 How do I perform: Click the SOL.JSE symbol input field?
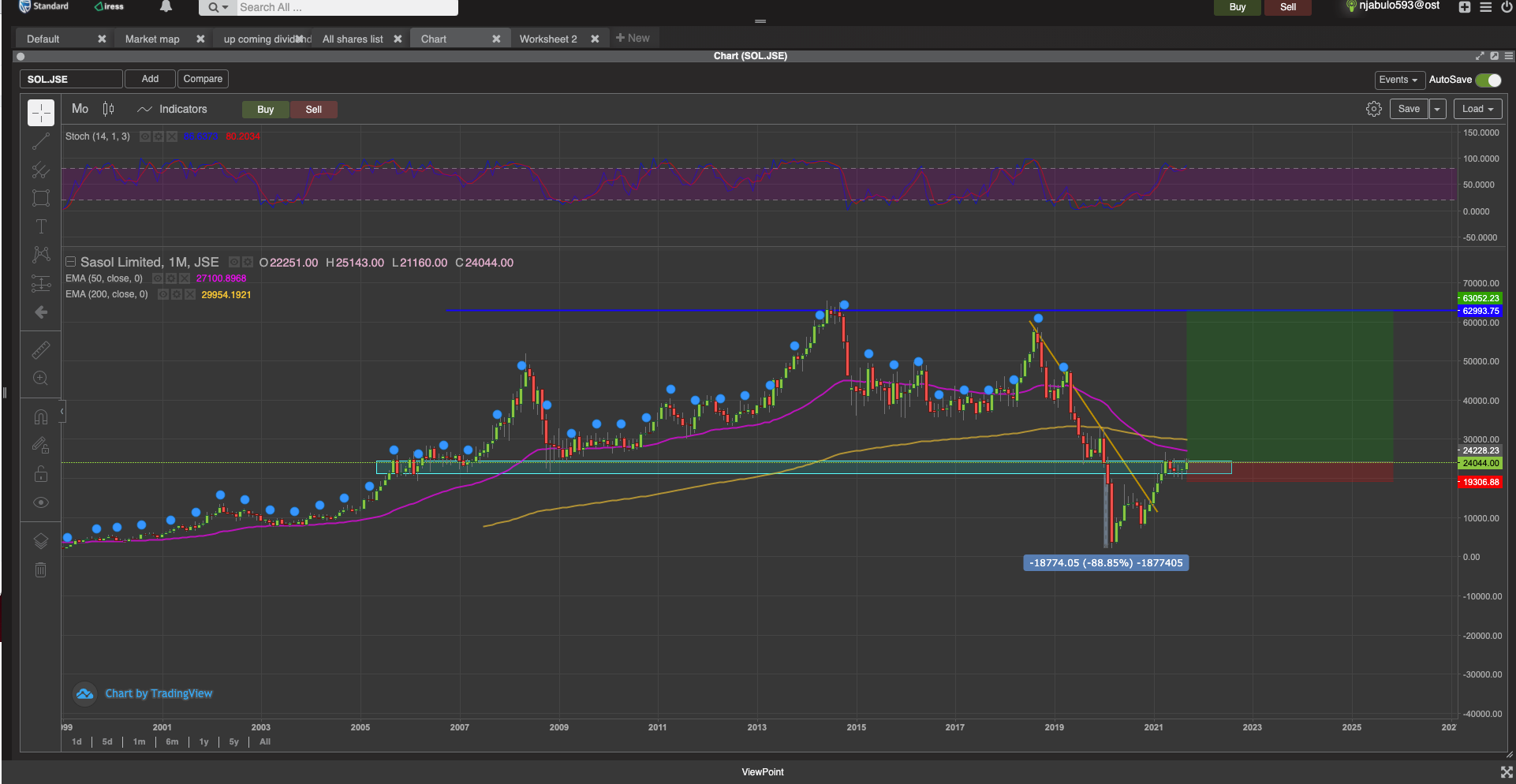click(71, 79)
